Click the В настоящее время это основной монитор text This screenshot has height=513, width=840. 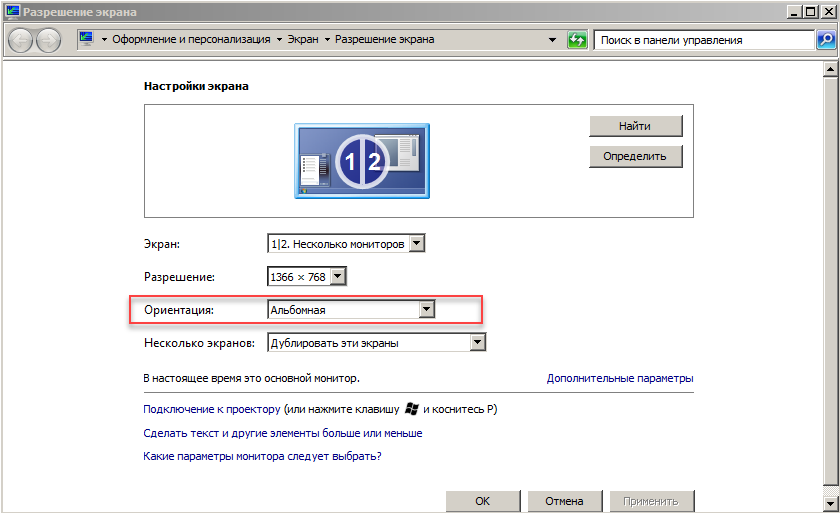coord(251,378)
